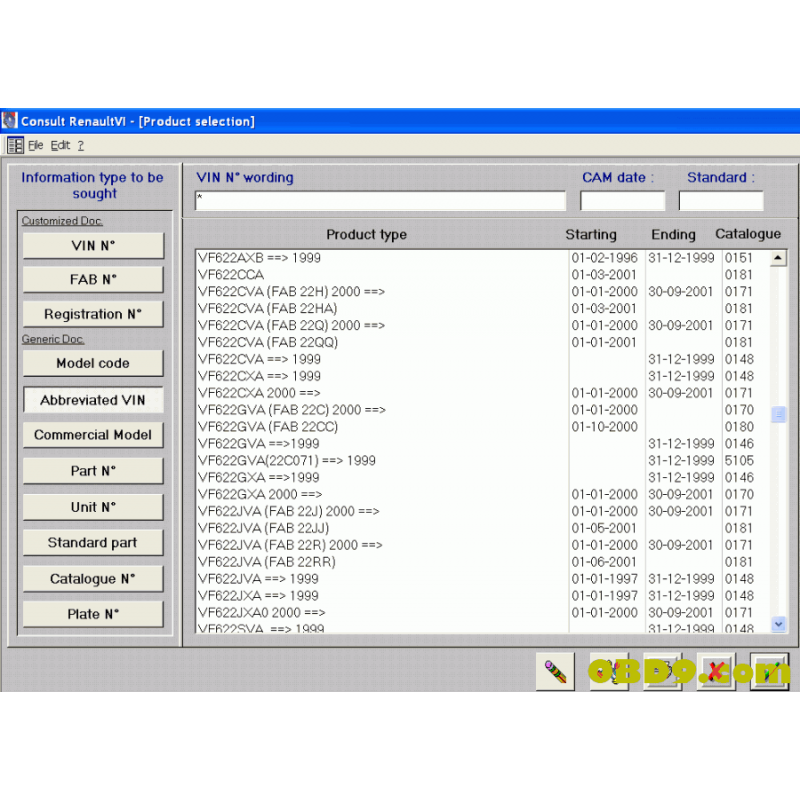
Task: Click the Part N° button
Action: pyautogui.click(x=93, y=470)
